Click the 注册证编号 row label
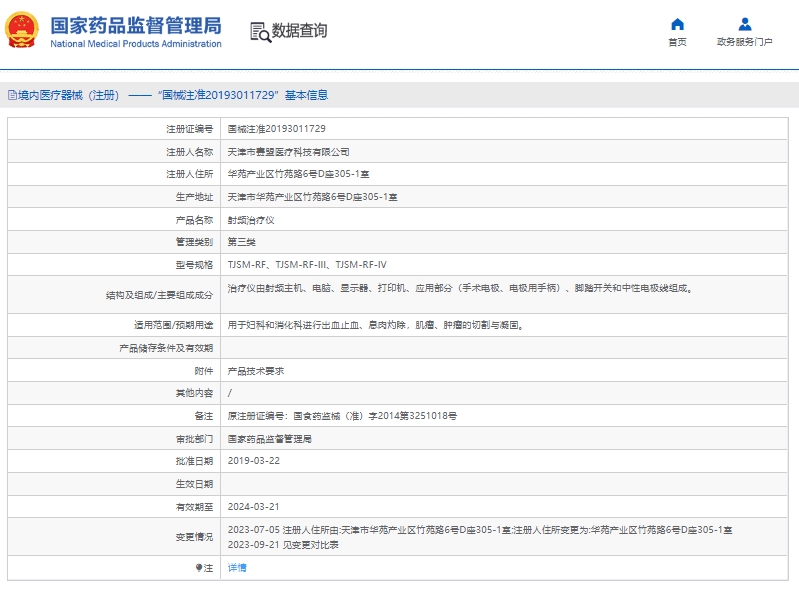The height and width of the screenshot is (589, 799). 190,129
